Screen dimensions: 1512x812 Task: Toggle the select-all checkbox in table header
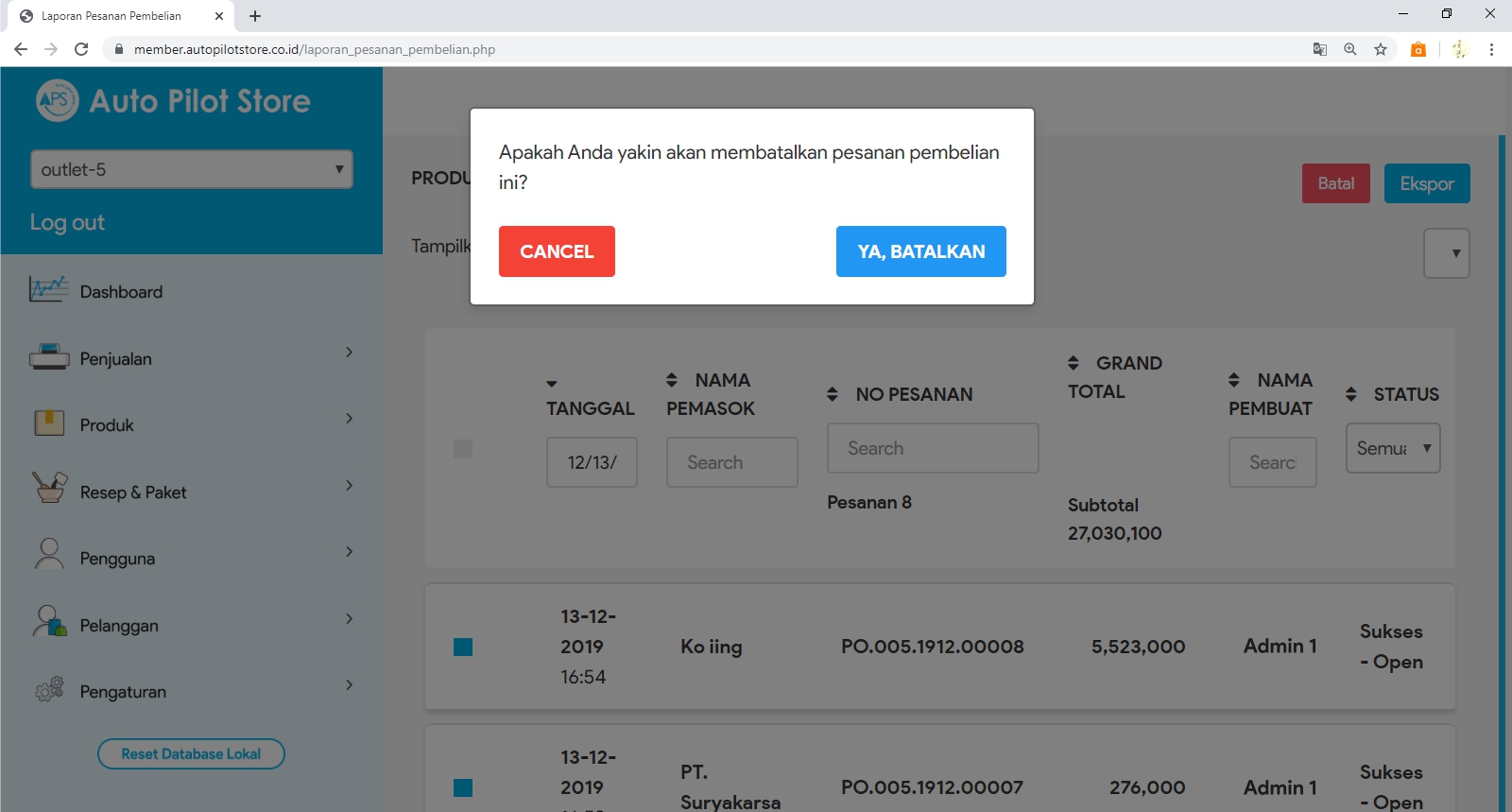click(463, 449)
